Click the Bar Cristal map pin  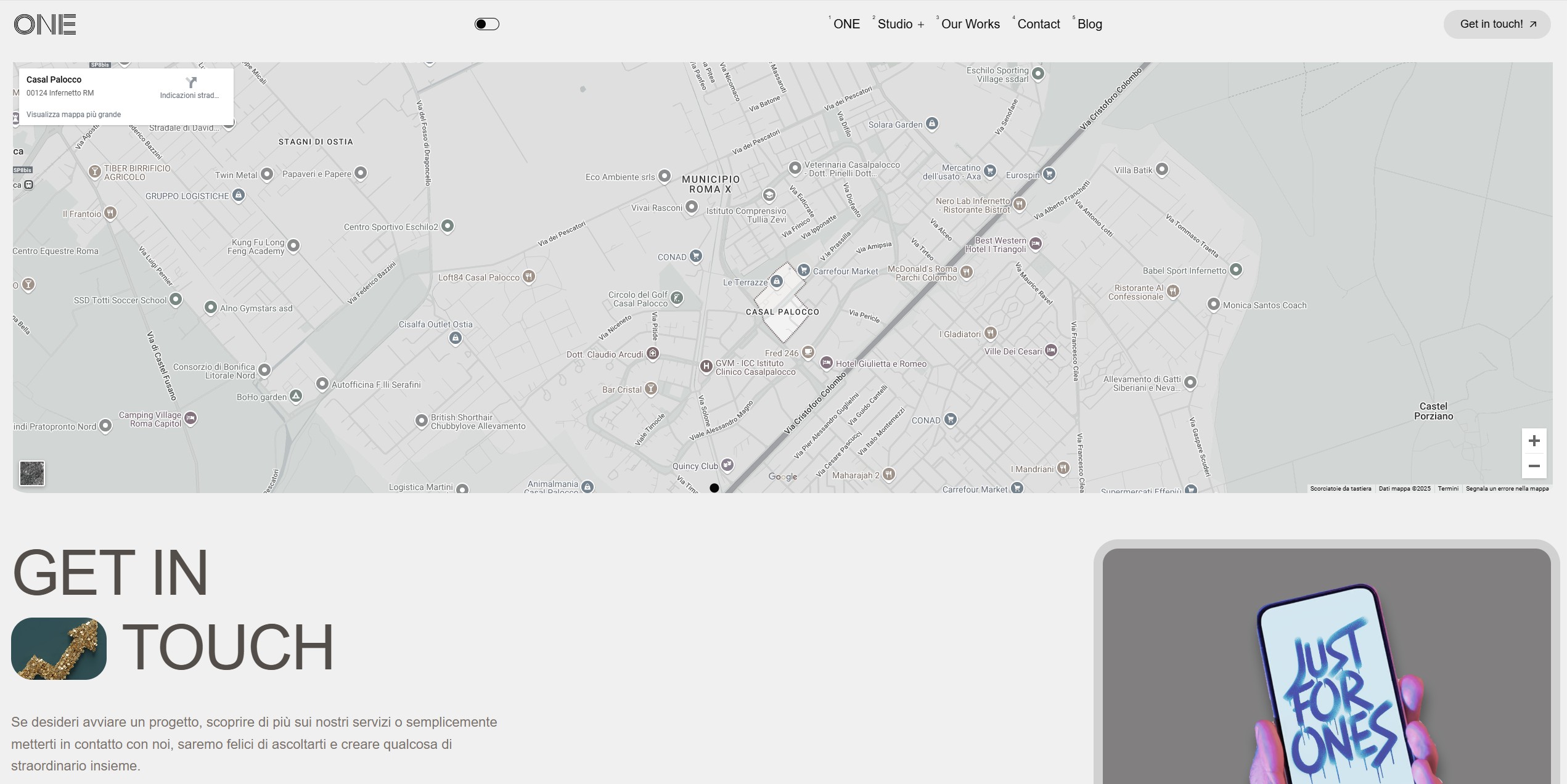coord(651,389)
